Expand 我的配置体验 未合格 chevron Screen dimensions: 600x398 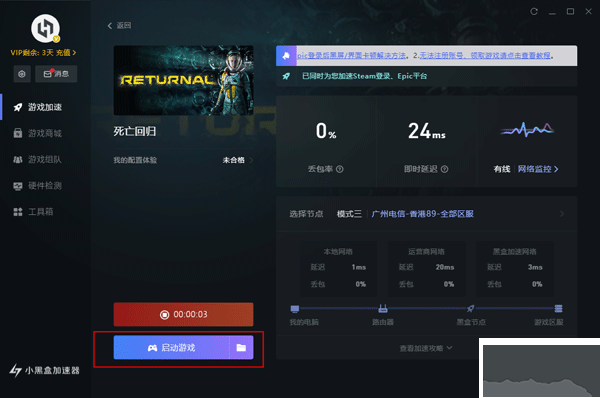pos(251,160)
